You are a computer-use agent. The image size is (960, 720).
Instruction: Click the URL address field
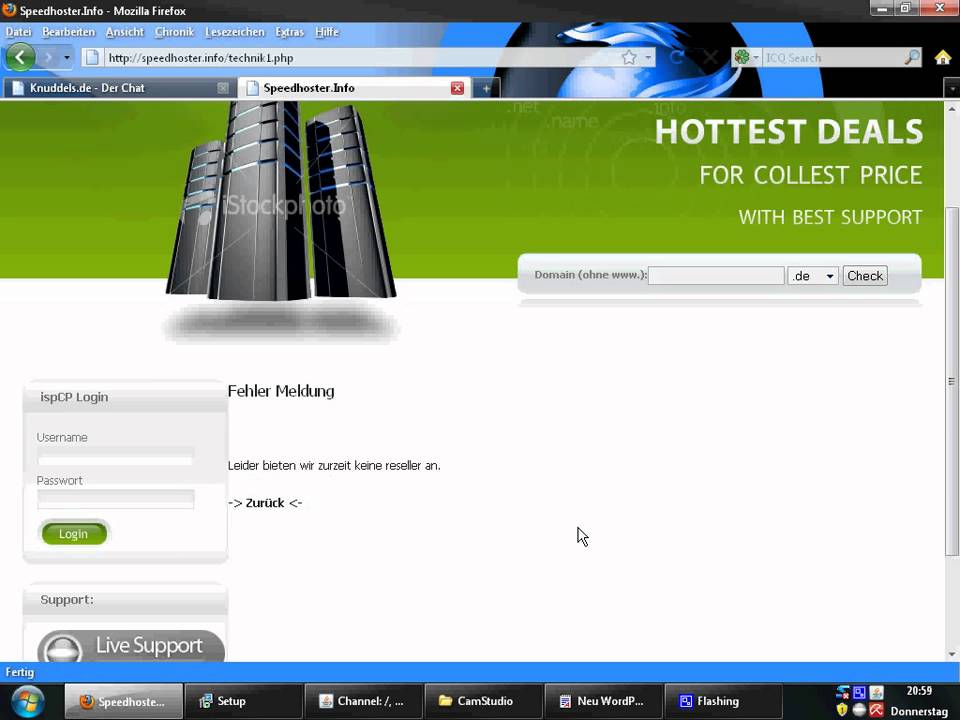point(360,58)
